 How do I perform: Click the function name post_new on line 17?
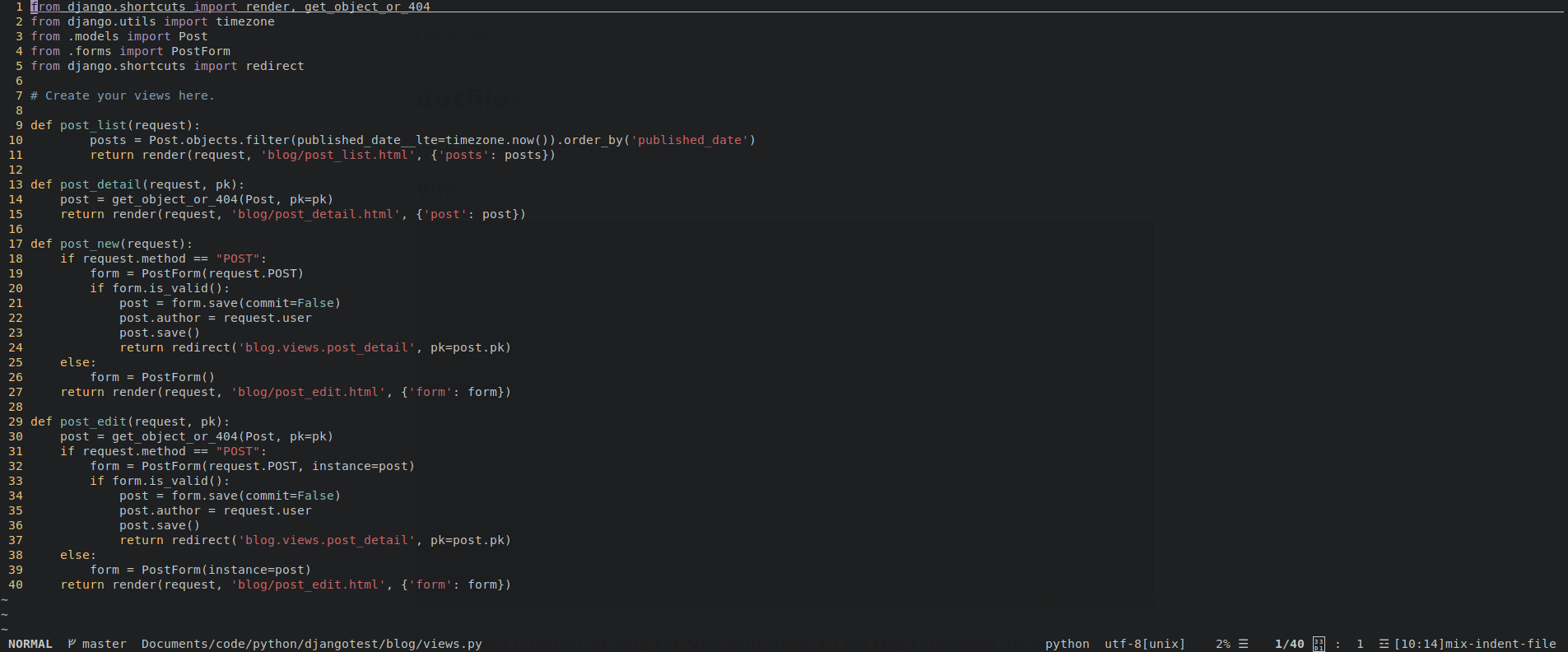pyautogui.click(x=90, y=244)
